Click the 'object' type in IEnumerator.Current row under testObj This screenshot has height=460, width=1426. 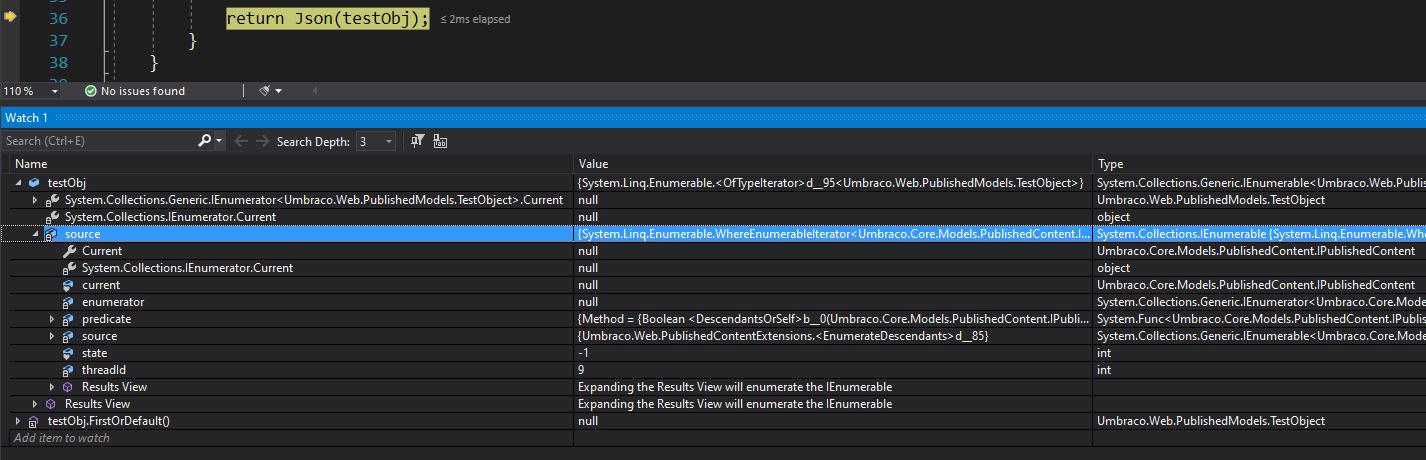pyautogui.click(x=1113, y=217)
